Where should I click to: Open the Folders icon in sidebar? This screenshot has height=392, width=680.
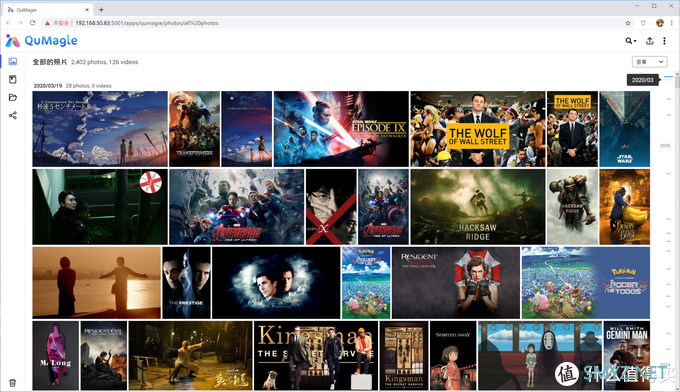pos(13,98)
